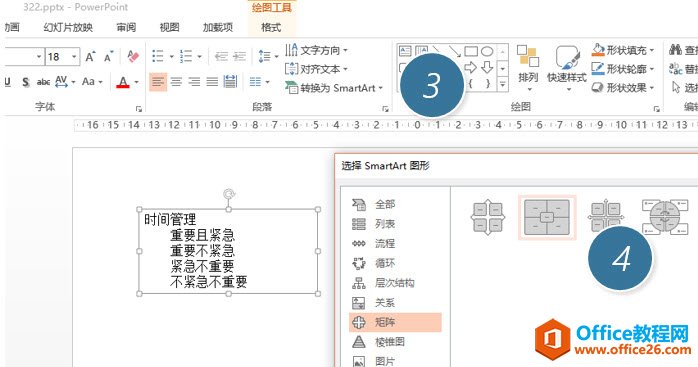
Task: Select 循环 category in SmartArt dialog
Action: click(395, 263)
